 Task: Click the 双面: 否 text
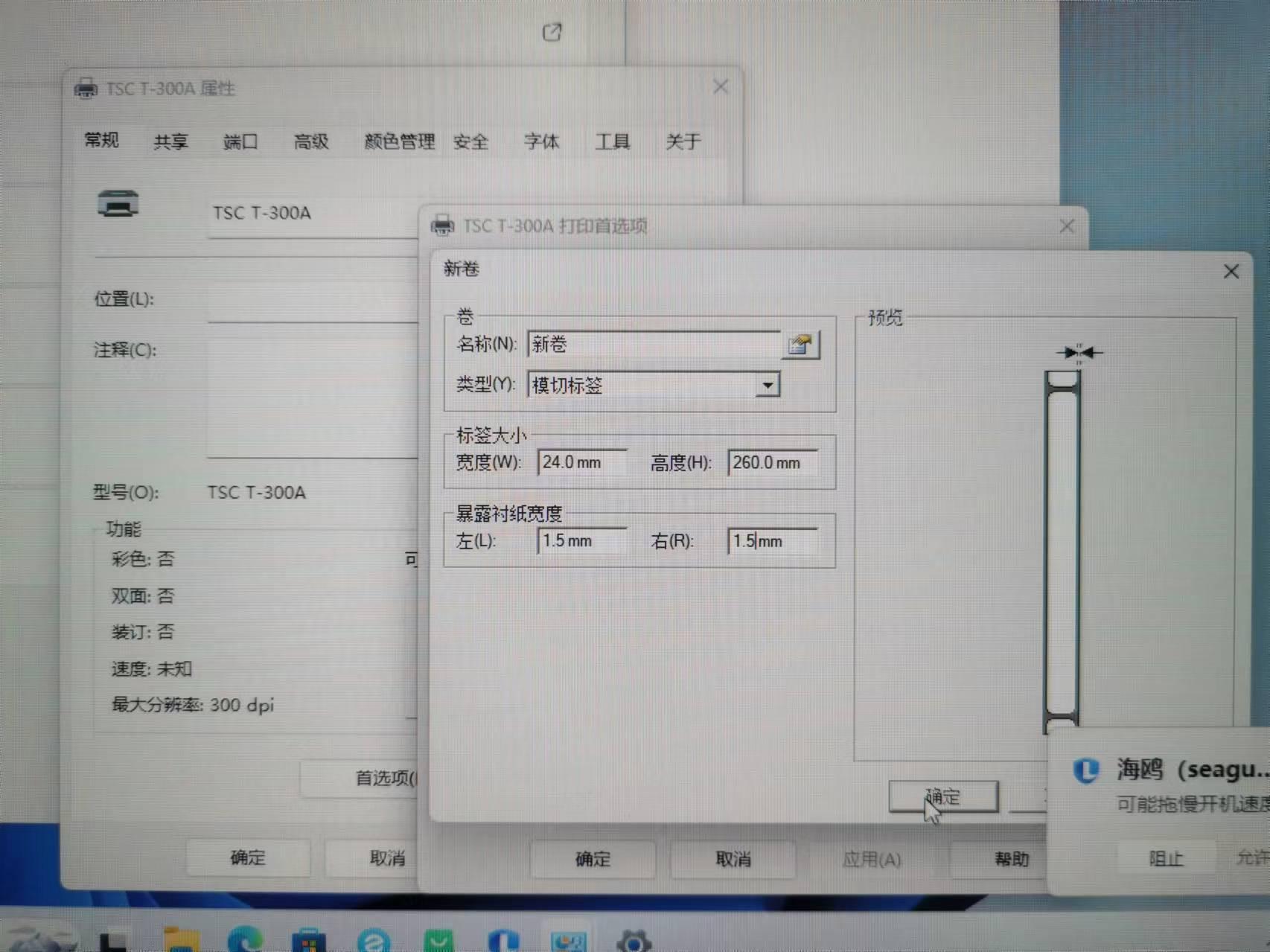[143, 595]
